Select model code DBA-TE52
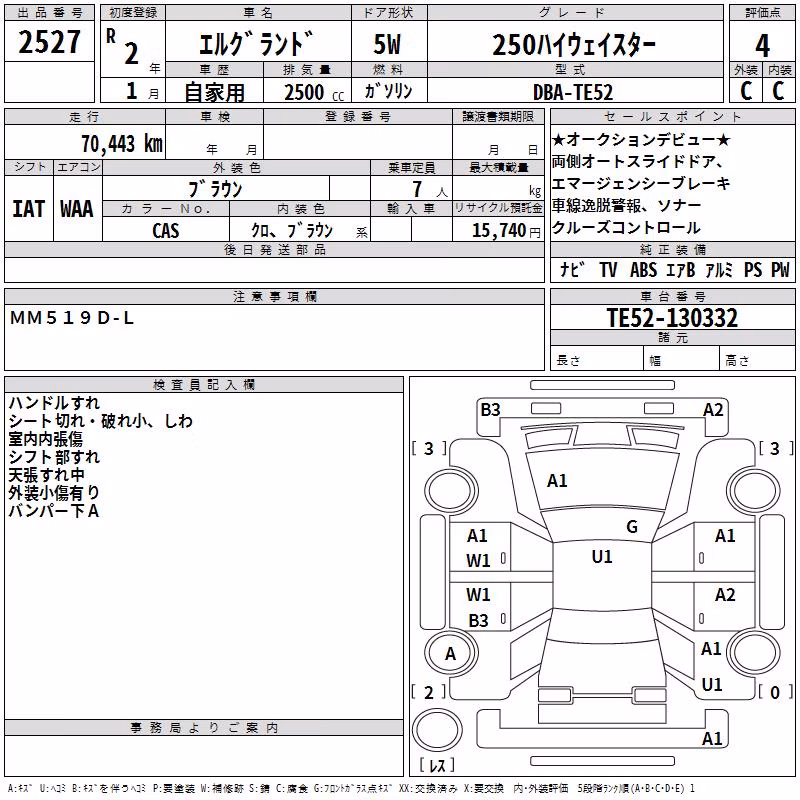The height and width of the screenshot is (800, 800). coord(572,92)
